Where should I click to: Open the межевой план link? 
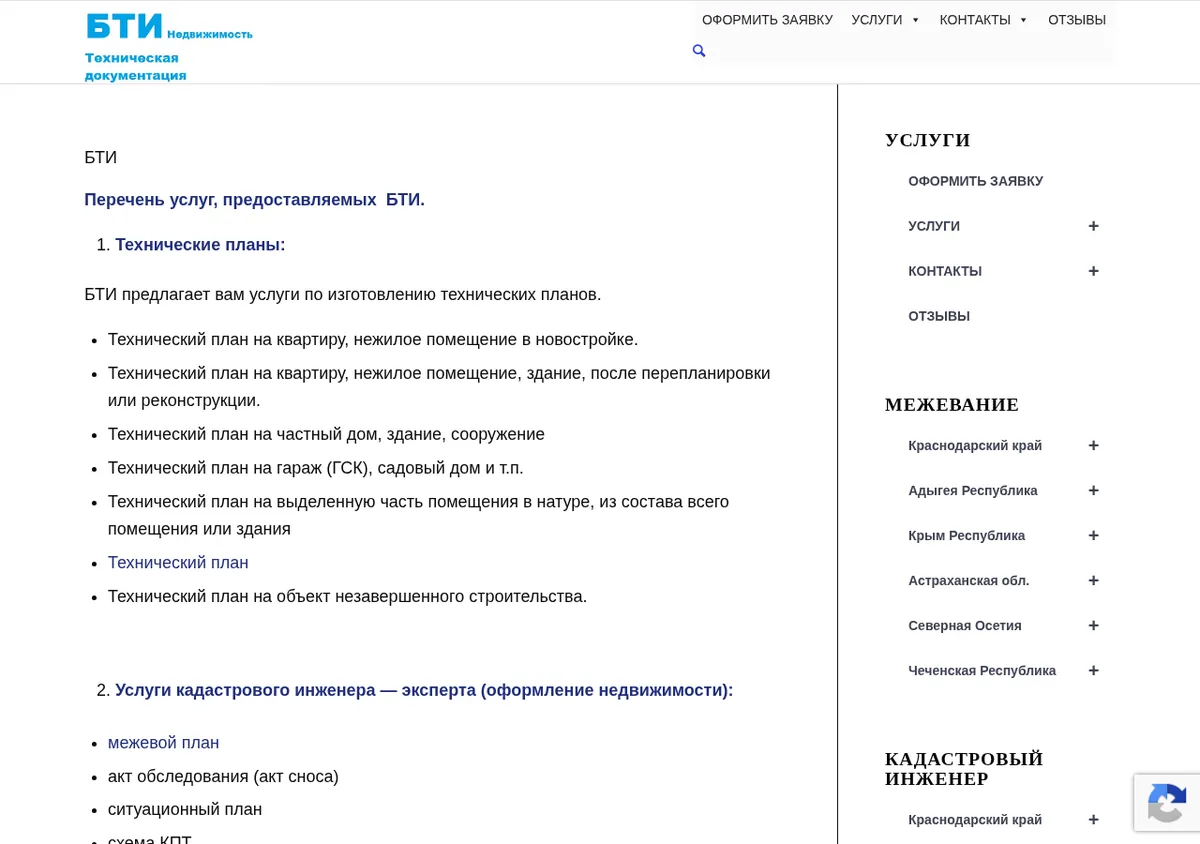click(163, 743)
